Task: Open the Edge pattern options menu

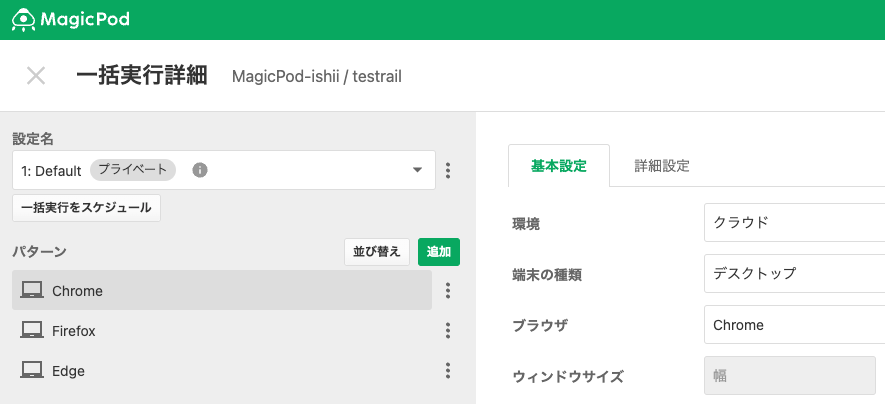Action: (448, 370)
